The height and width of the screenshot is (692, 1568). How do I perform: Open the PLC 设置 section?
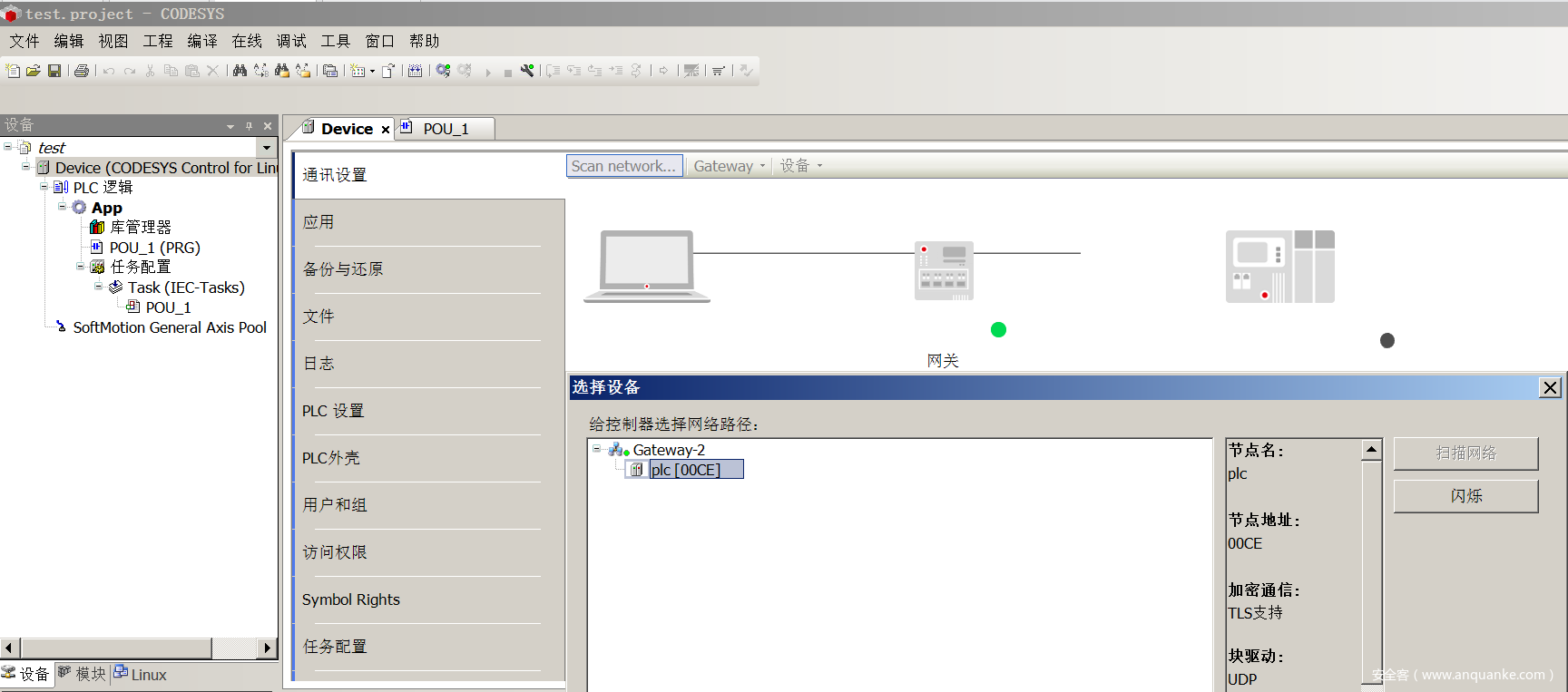coord(333,411)
